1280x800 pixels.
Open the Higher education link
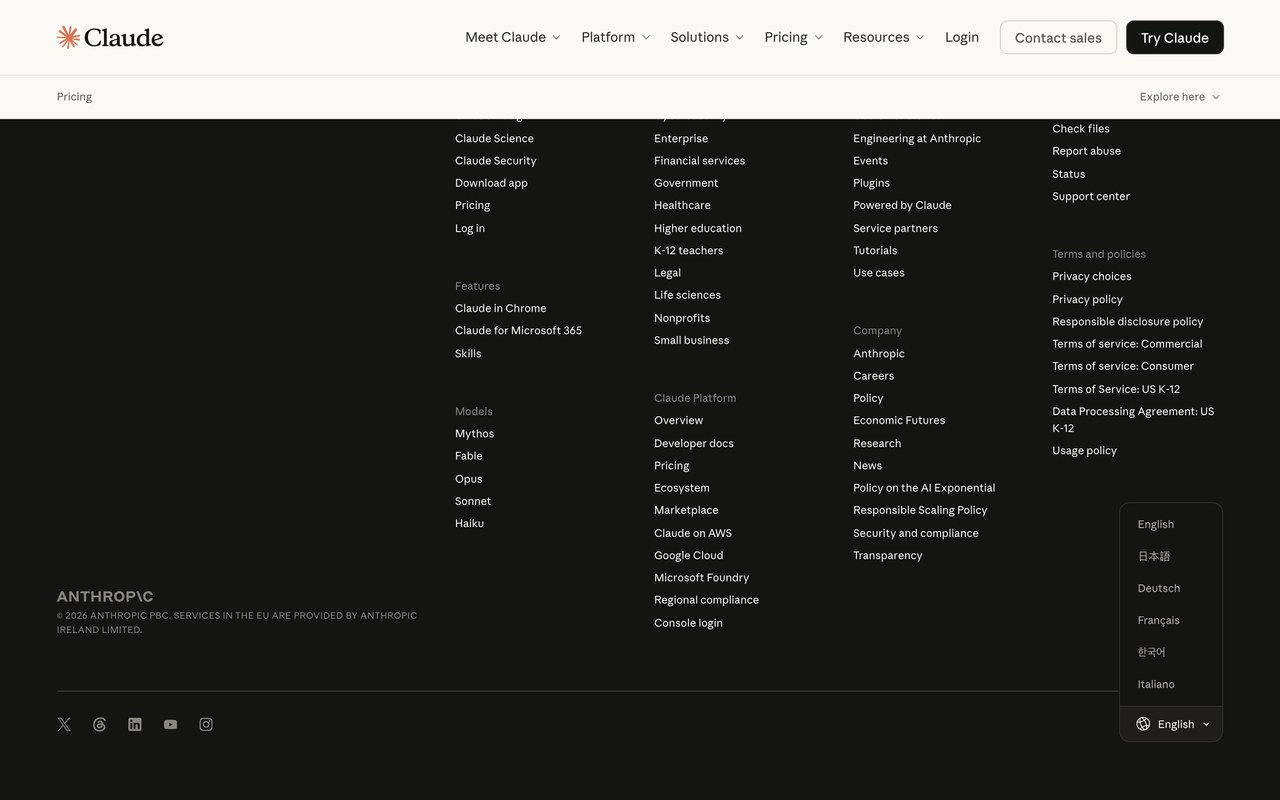click(x=698, y=228)
